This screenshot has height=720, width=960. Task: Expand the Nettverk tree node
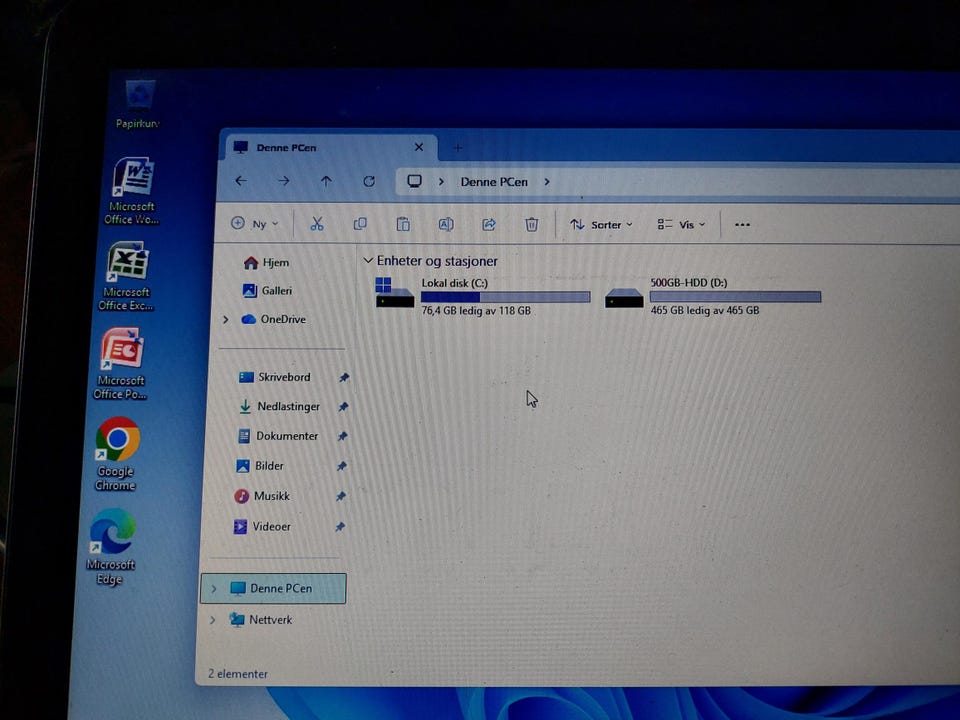coord(212,620)
